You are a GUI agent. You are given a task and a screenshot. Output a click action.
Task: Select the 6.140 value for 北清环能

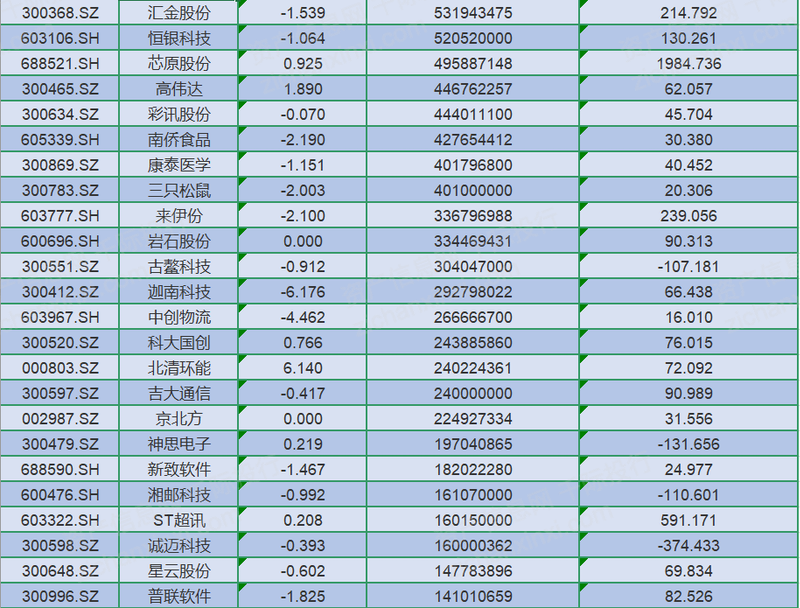(303, 369)
